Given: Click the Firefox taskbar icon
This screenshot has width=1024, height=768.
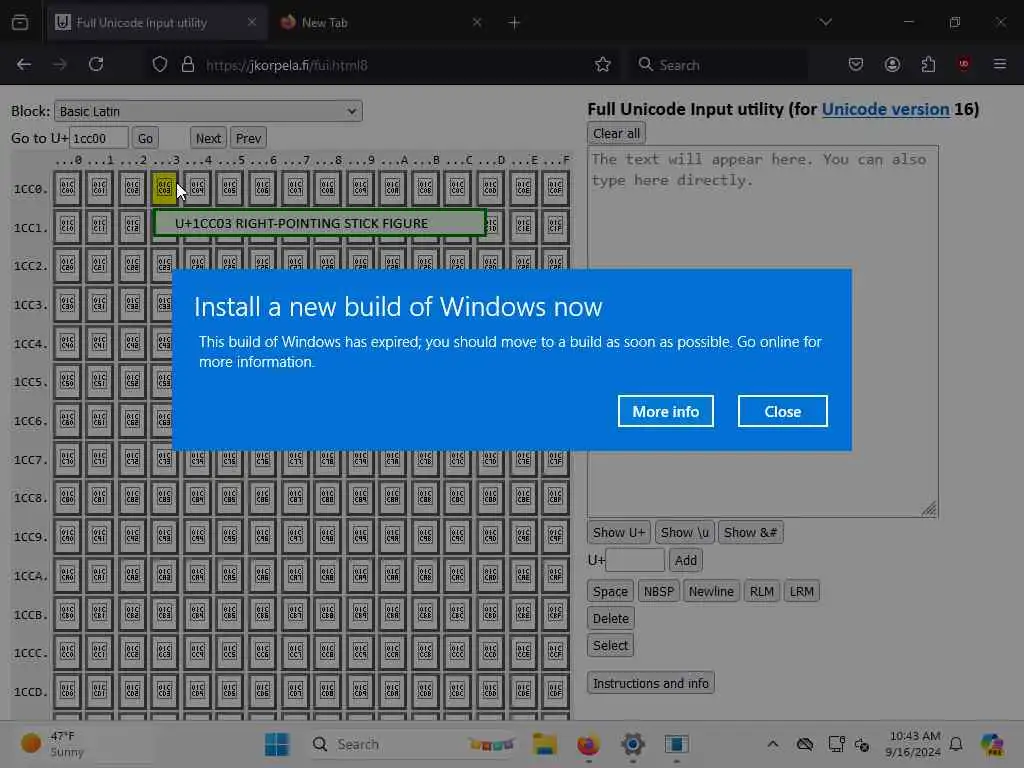Looking at the screenshot, I should point(588,744).
